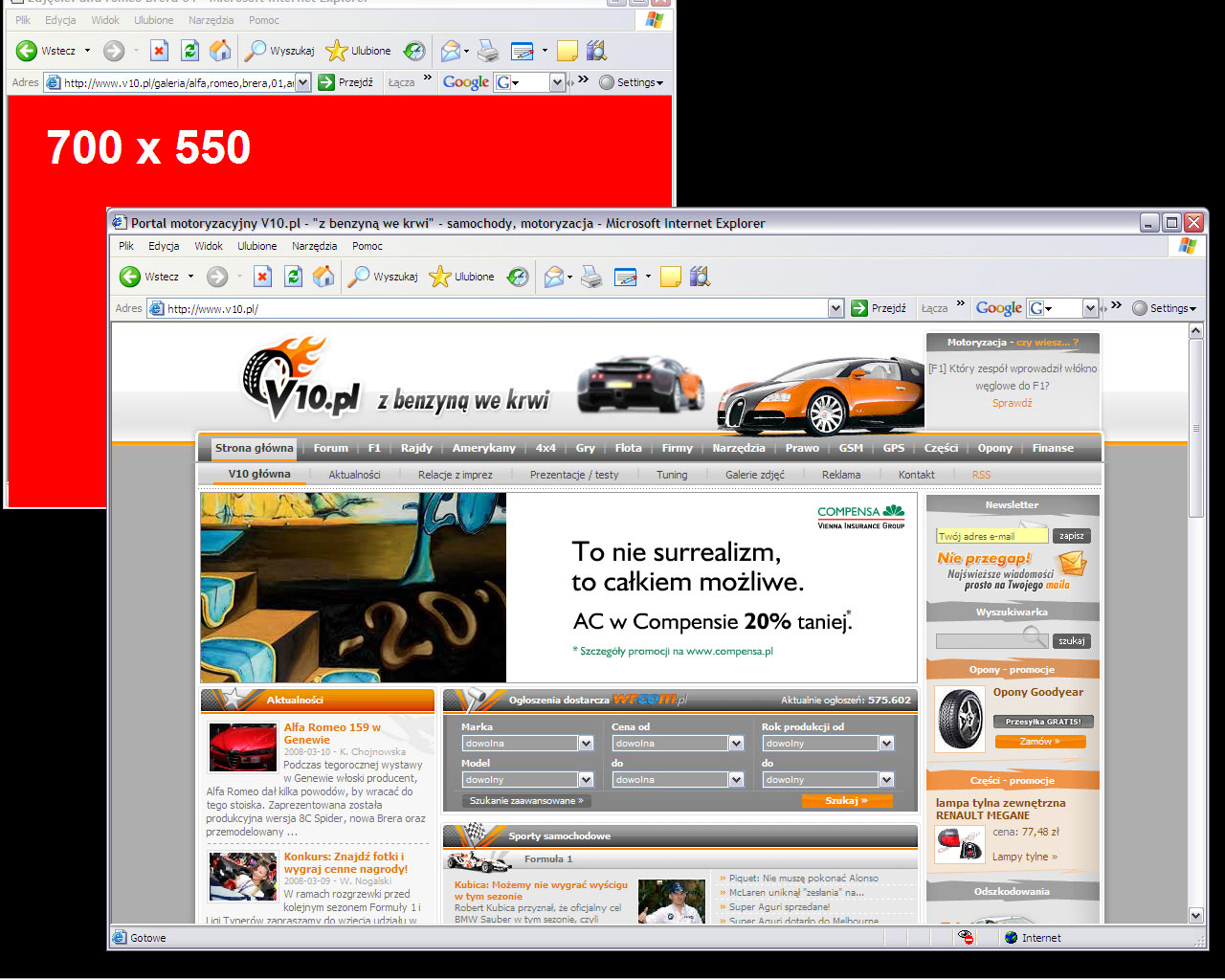
Task: Click the newsletter e-mail address field
Action: [x=992, y=536]
